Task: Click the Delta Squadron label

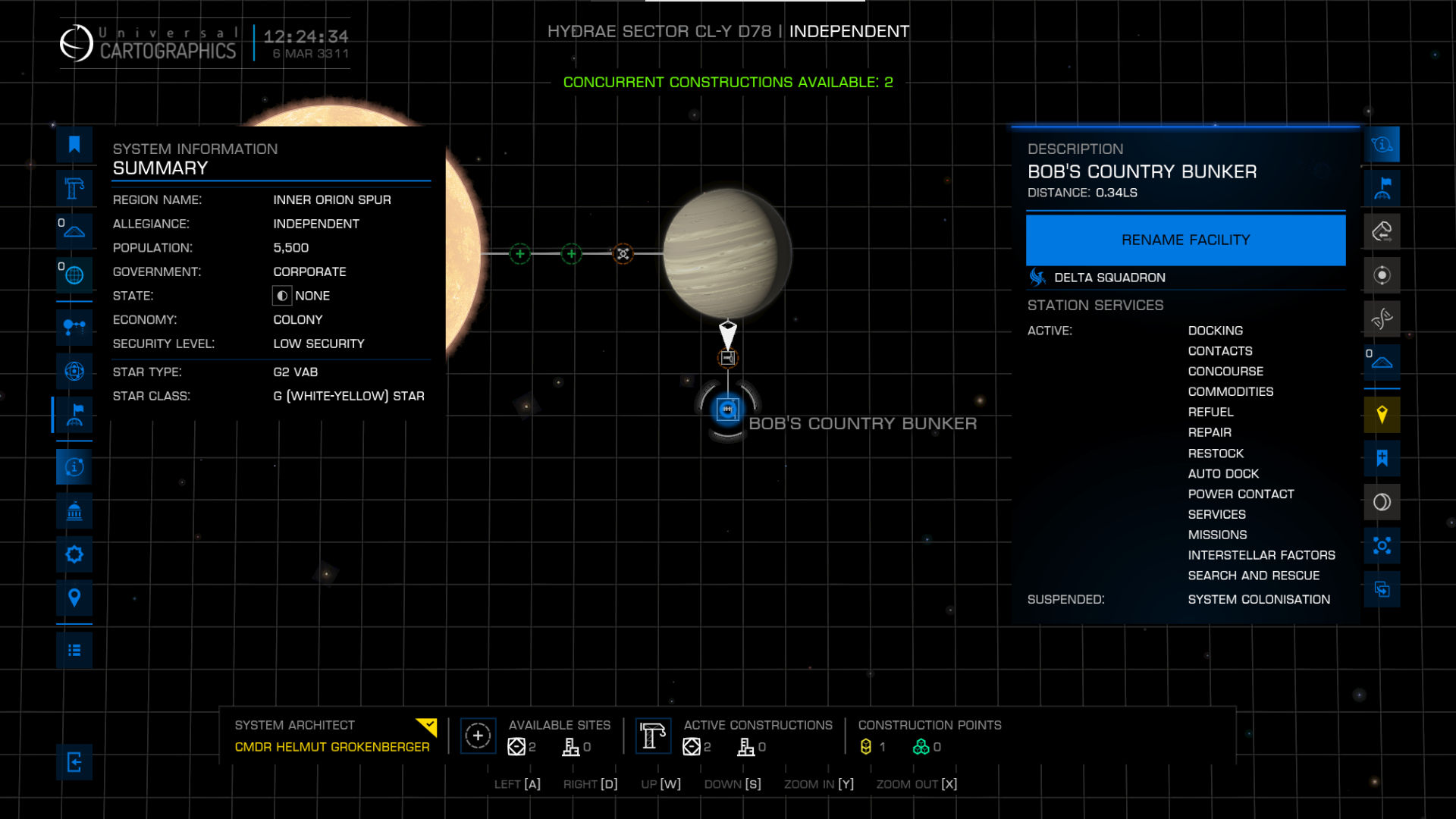Action: pyautogui.click(x=1109, y=278)
